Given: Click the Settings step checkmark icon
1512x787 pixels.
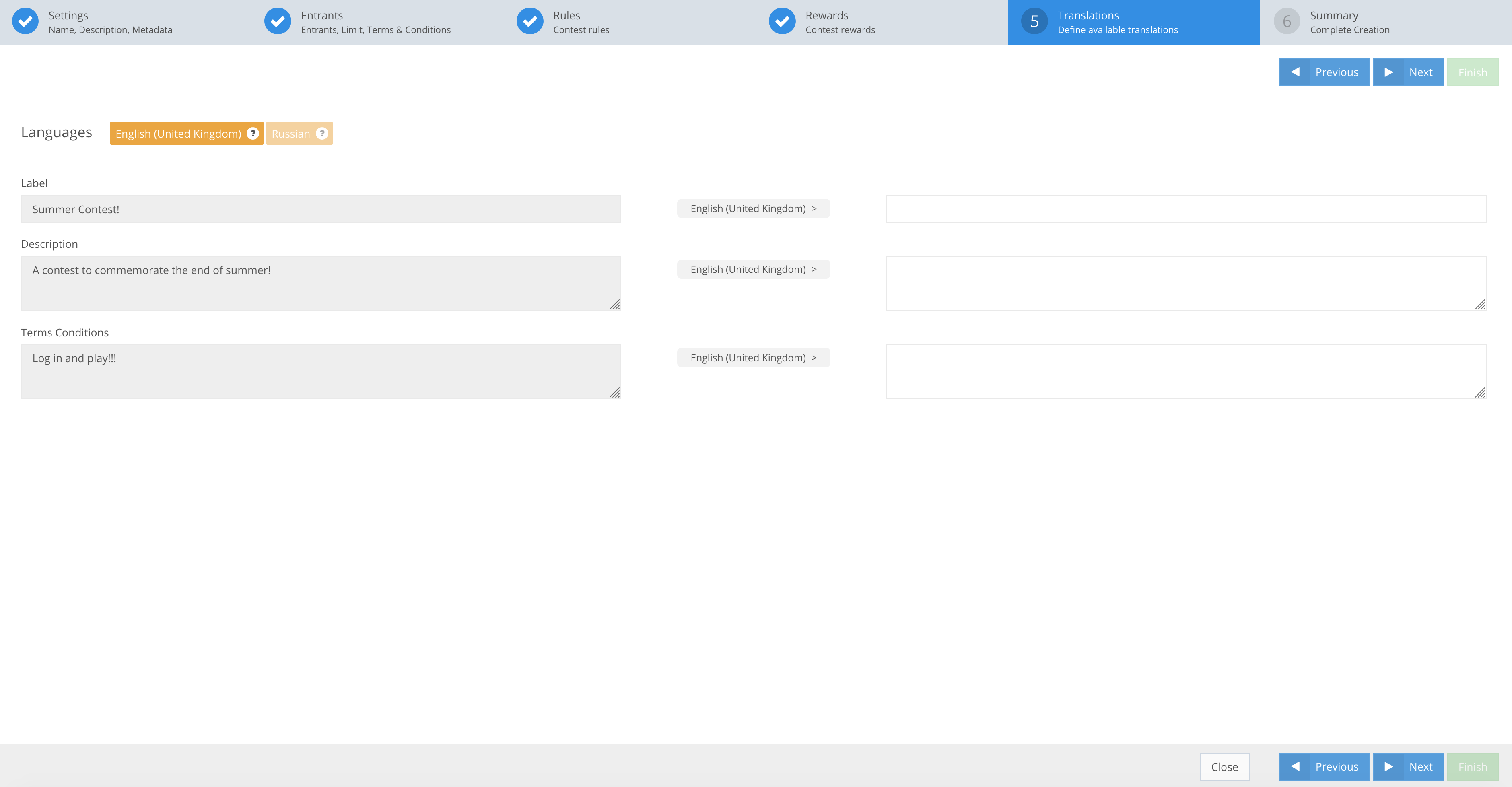Looking at the screenshot, I should [25, 22].
